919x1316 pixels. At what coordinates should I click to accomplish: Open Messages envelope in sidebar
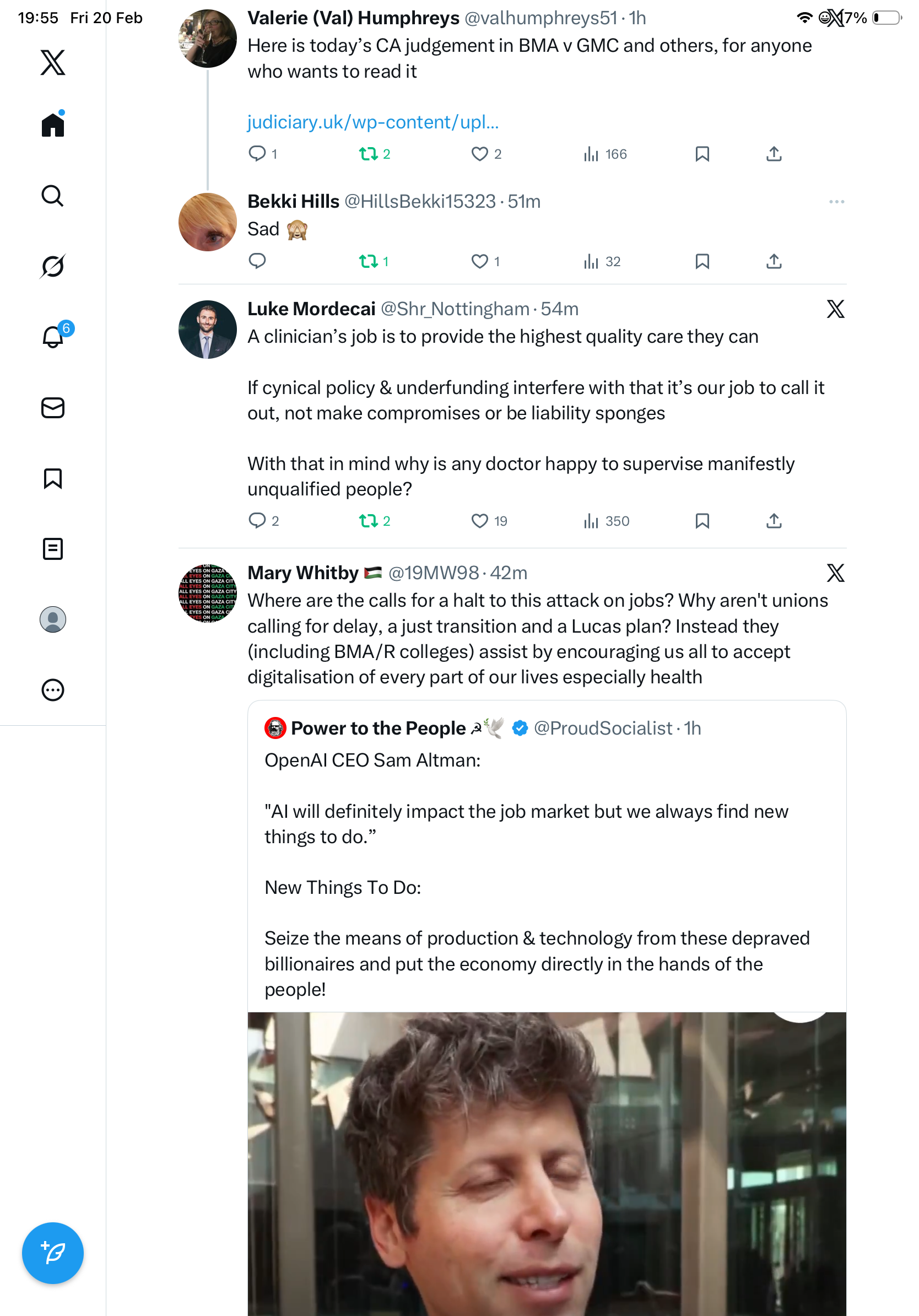pos(53,408)
